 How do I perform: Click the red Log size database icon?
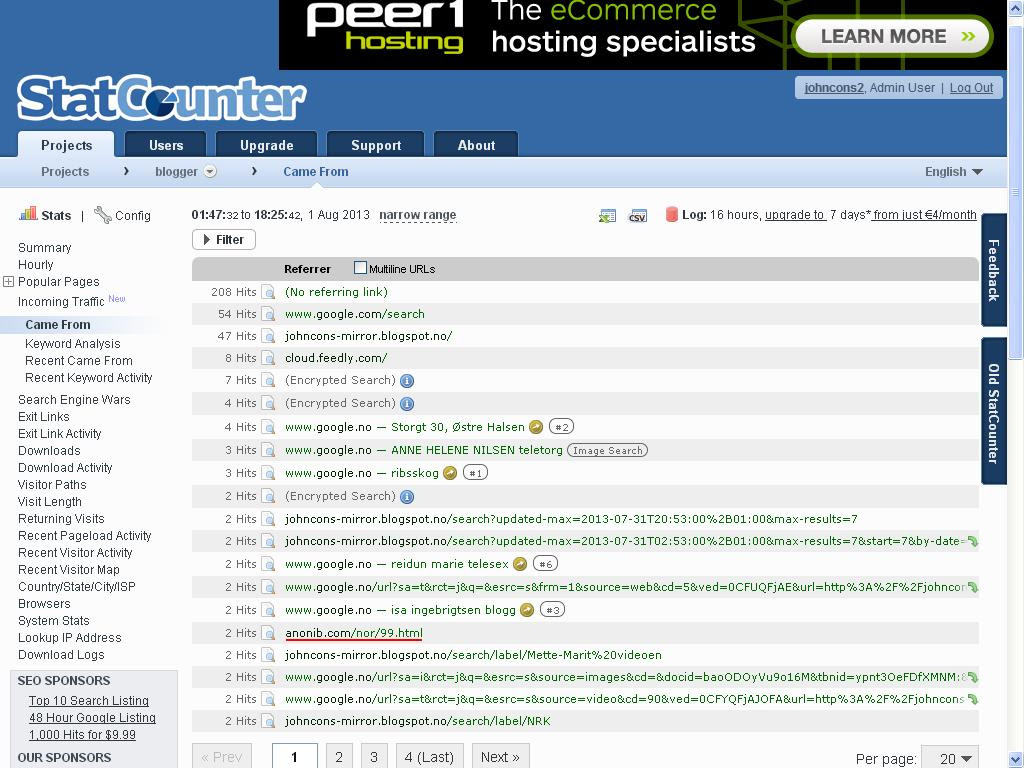671,214
